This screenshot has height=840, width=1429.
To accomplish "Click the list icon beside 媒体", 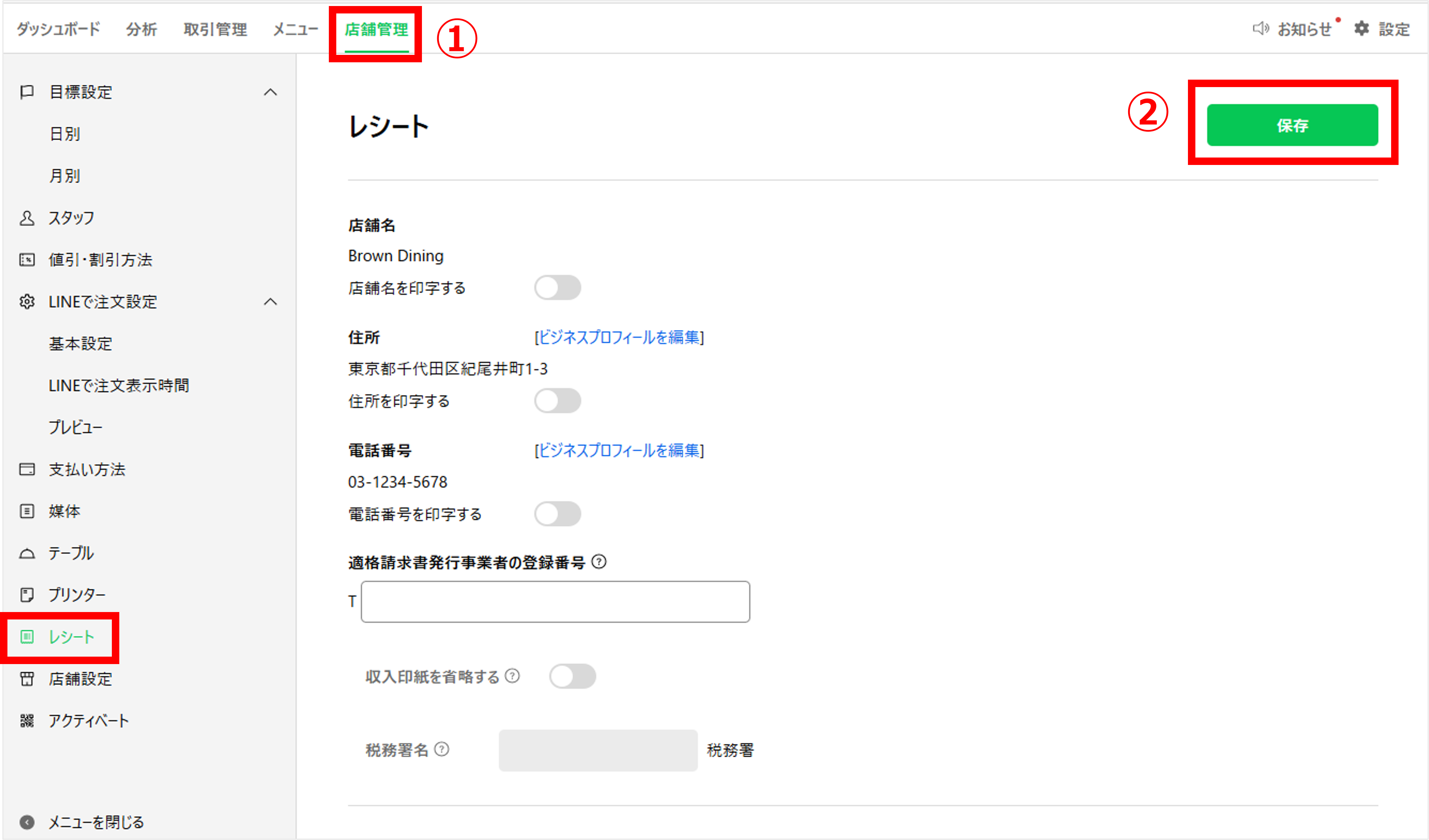I will click(x=27, y=511).
